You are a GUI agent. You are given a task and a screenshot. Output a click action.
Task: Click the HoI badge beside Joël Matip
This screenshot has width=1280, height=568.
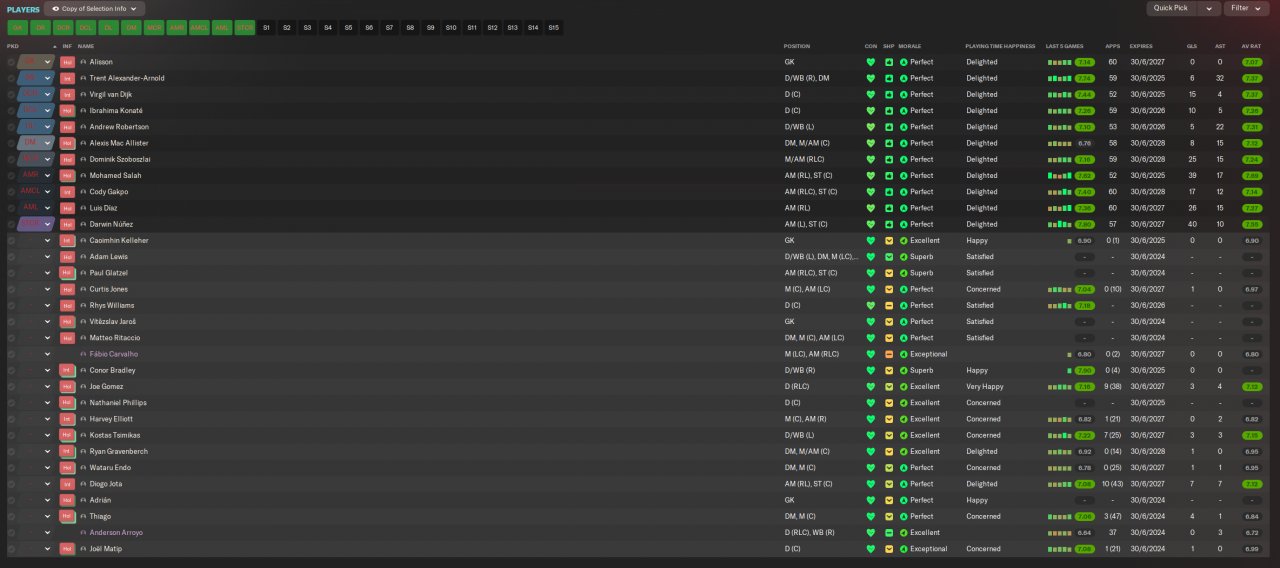(x=67, y=548)
